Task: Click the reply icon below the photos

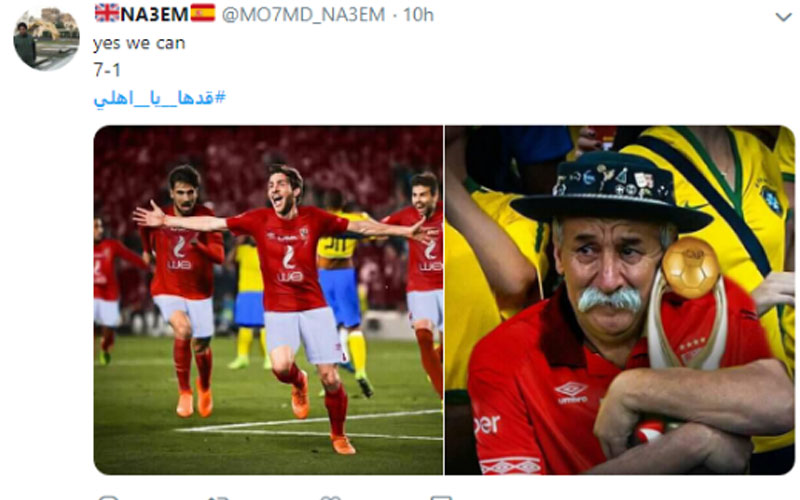Action: click(108, 497)
